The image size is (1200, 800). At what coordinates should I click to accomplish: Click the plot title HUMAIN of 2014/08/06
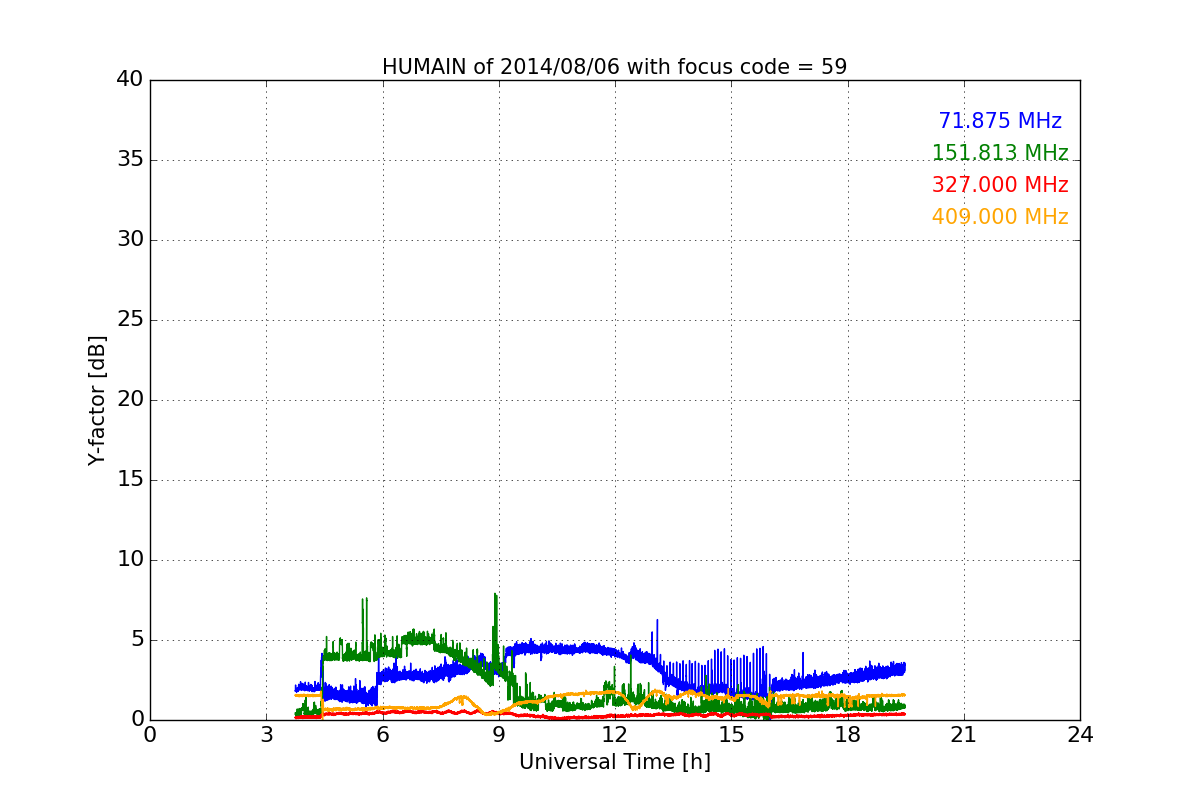click(614, 67)
